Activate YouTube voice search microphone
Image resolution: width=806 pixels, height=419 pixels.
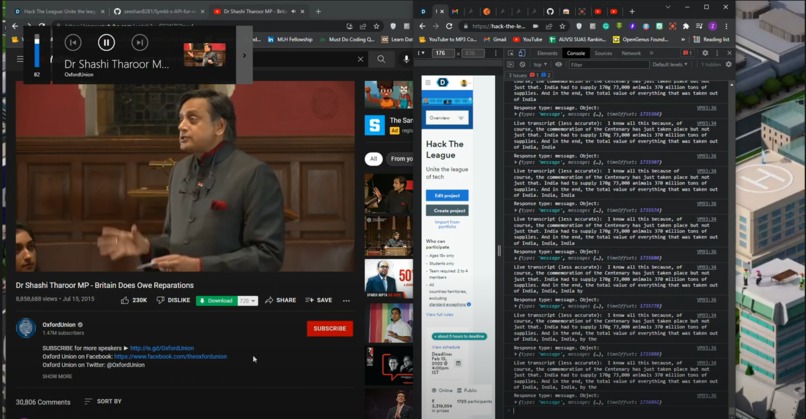point(406,59)
